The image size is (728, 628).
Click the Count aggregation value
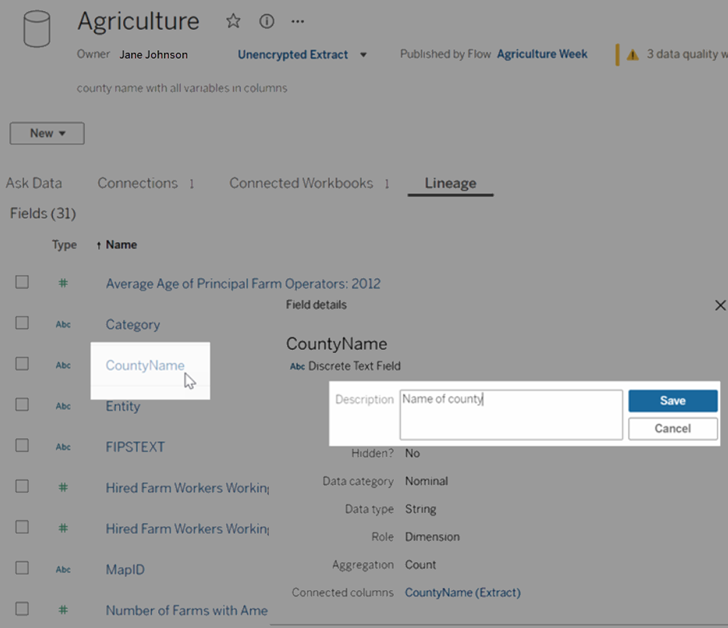420,565
